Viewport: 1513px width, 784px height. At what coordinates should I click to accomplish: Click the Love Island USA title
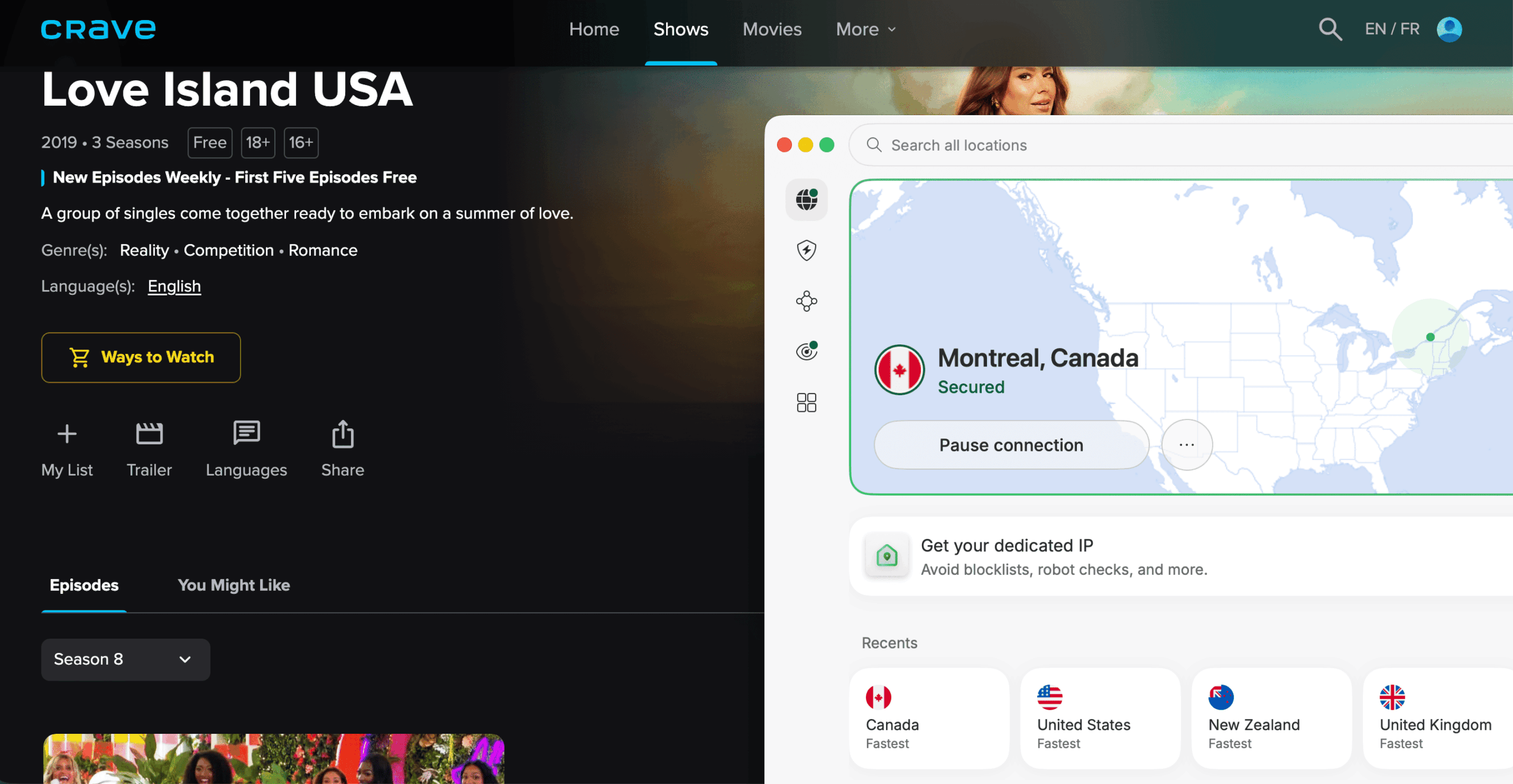click(x=227, y=89)
